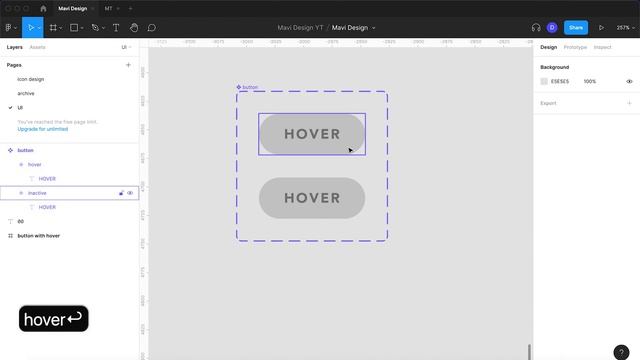Add a new page with plus icon

128,65
